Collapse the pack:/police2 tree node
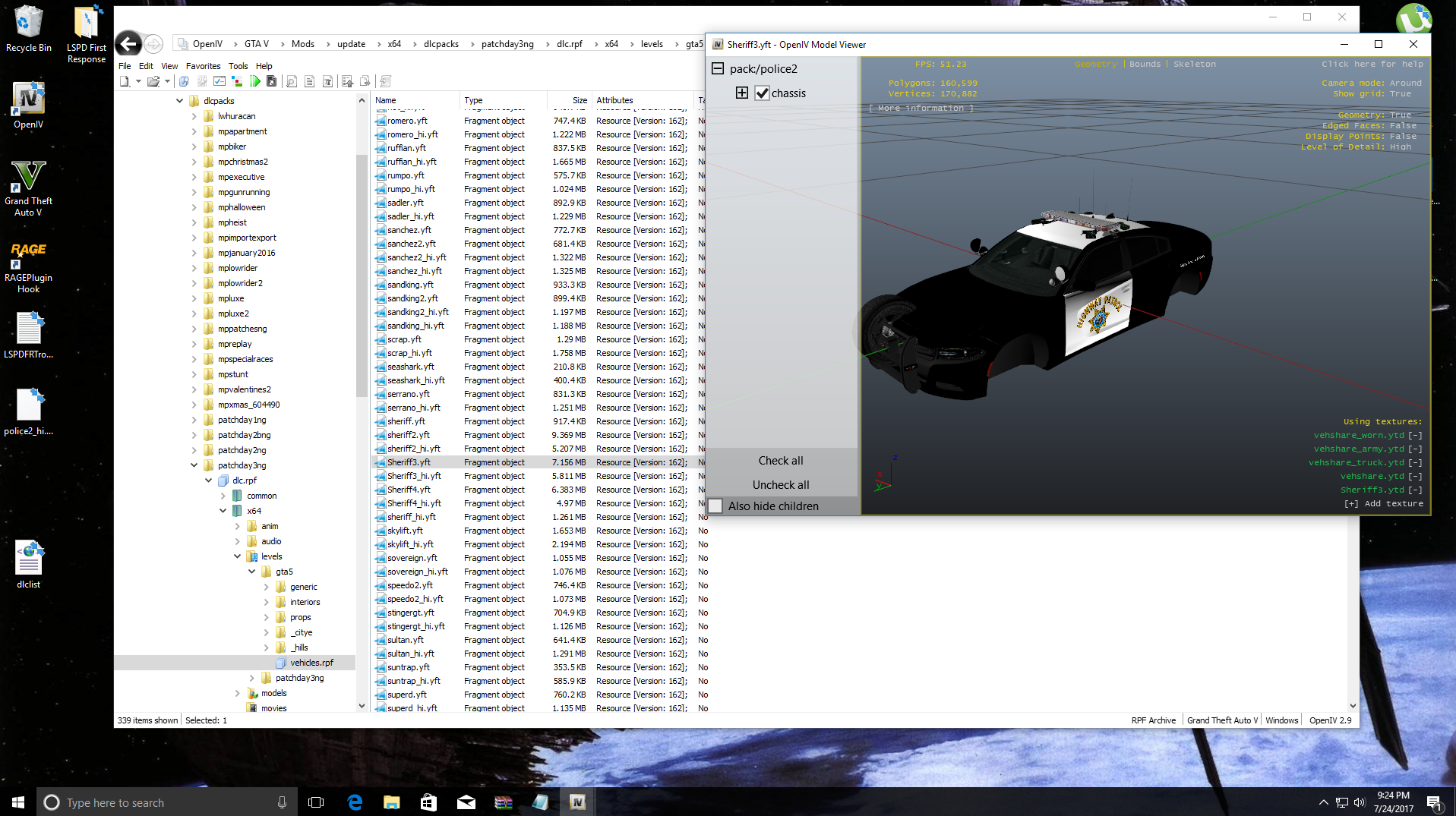 [718, 69]
